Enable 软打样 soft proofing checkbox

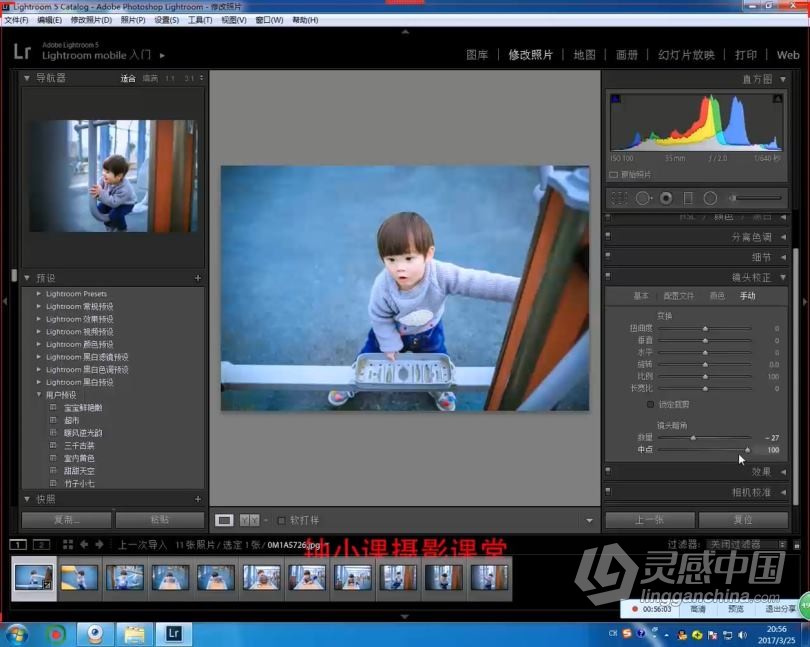282,520
